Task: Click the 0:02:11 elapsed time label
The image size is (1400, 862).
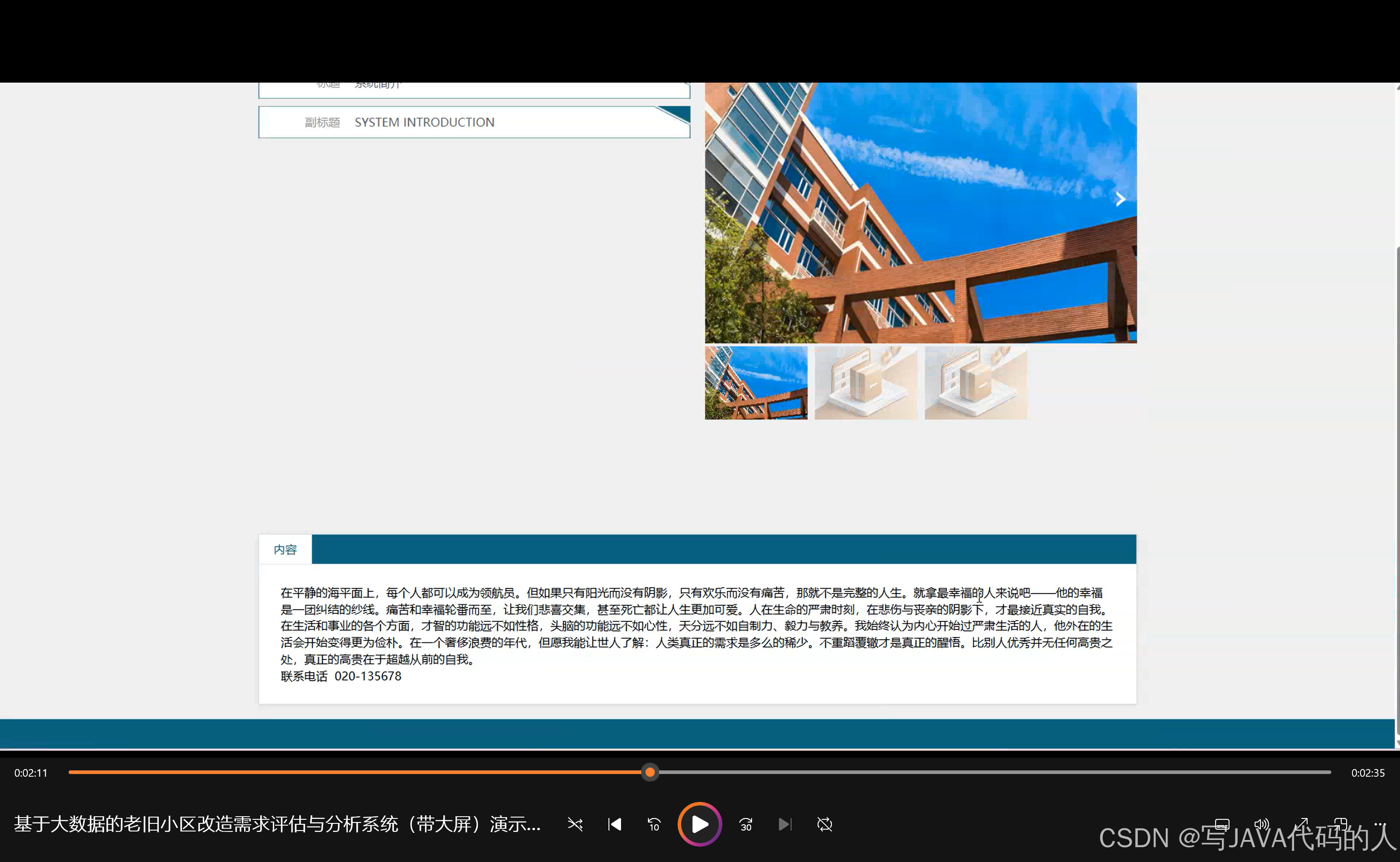Action: point(31,773)
